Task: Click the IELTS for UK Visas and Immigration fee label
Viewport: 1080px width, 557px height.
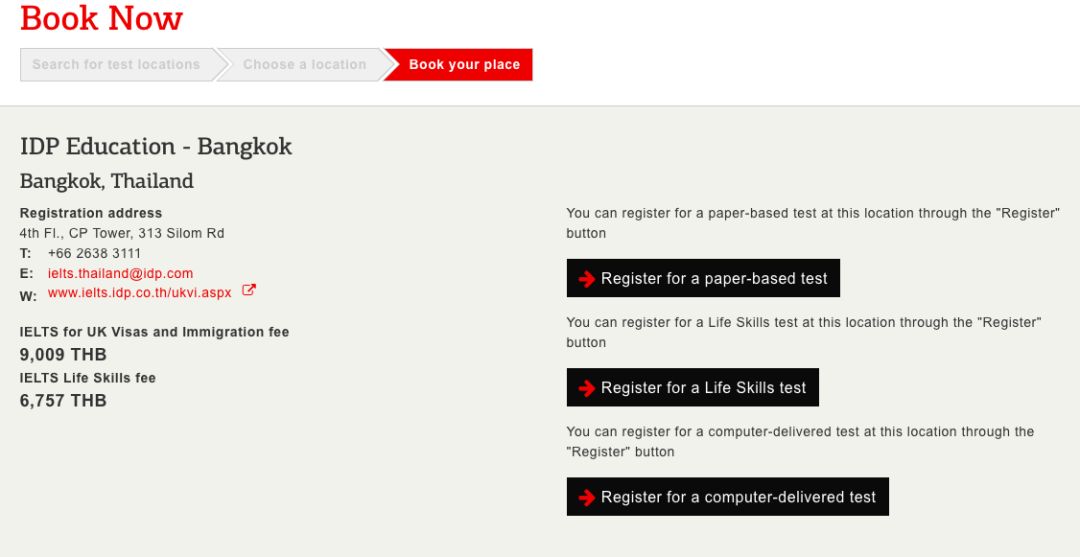Action: (154, 333)
